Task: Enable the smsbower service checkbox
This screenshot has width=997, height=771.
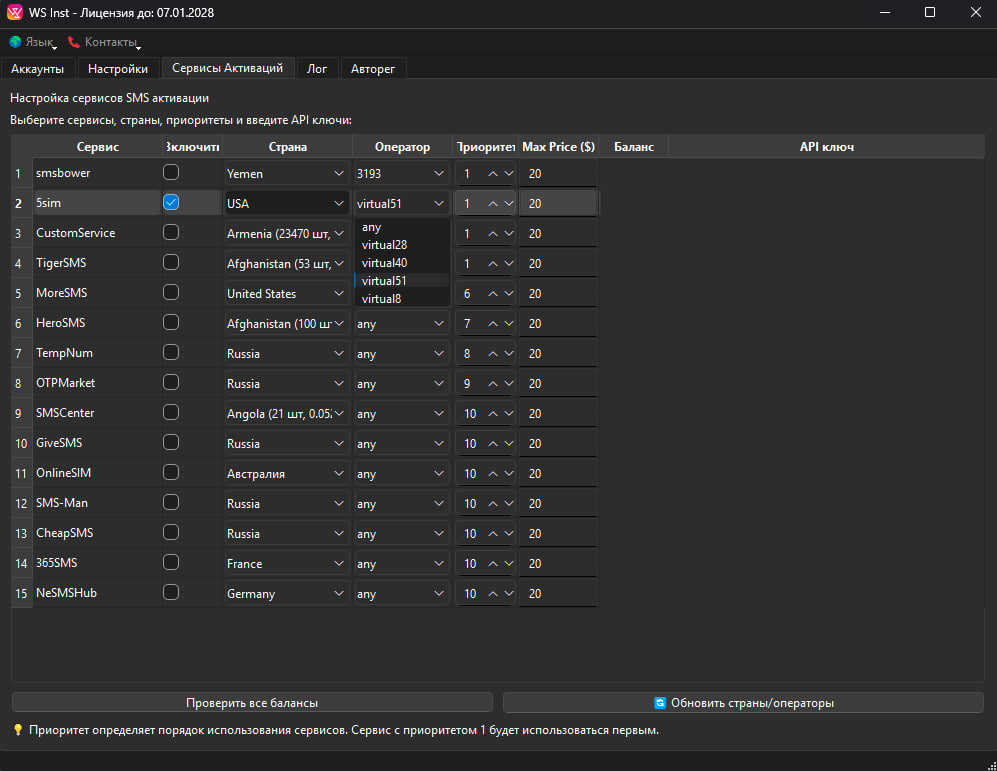Action: [x=171, y=173]
